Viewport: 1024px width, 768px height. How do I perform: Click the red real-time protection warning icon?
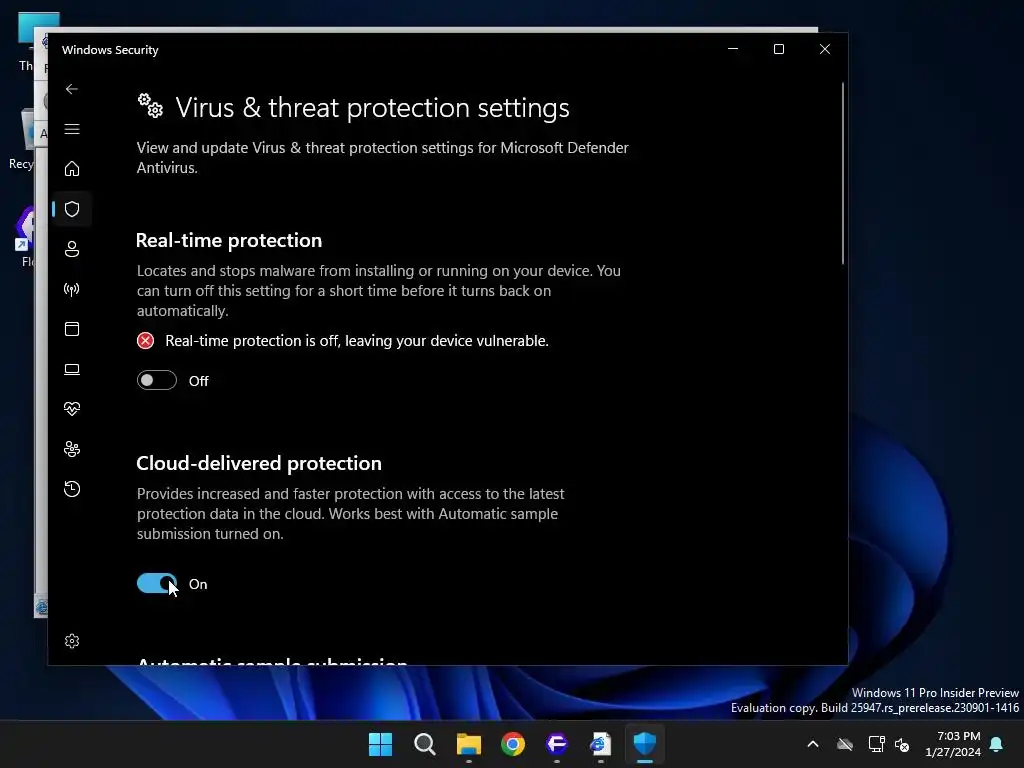[146, 340]
